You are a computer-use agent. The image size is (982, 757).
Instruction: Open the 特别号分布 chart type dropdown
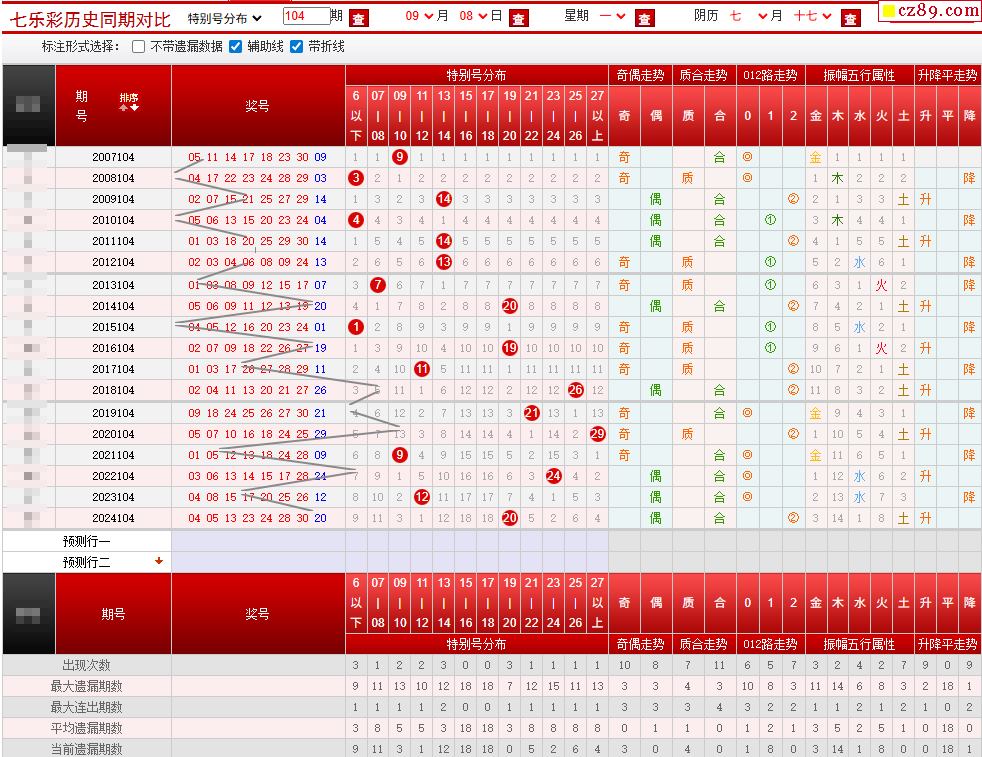(x=225, y=18)
